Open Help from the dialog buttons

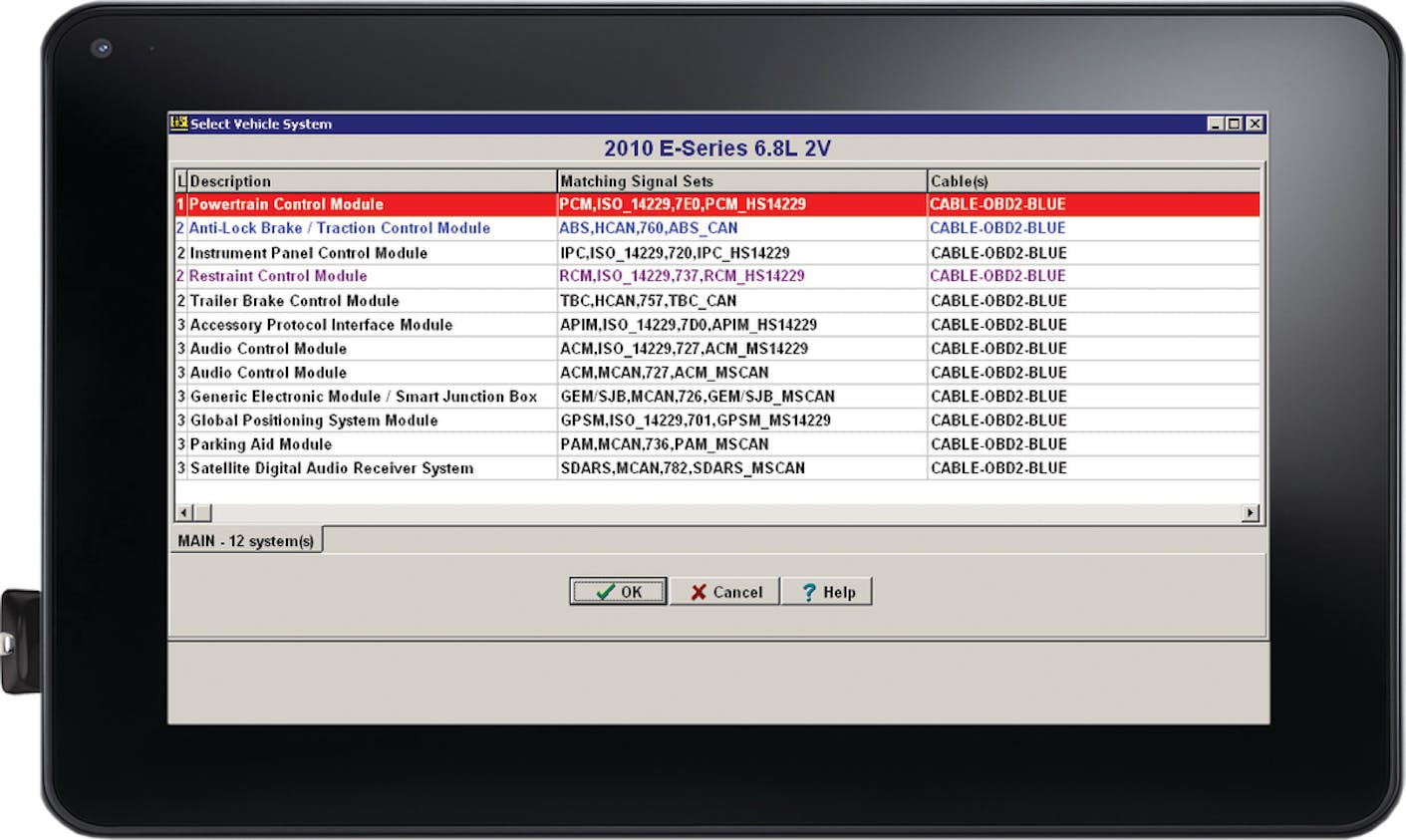[827, 591]
